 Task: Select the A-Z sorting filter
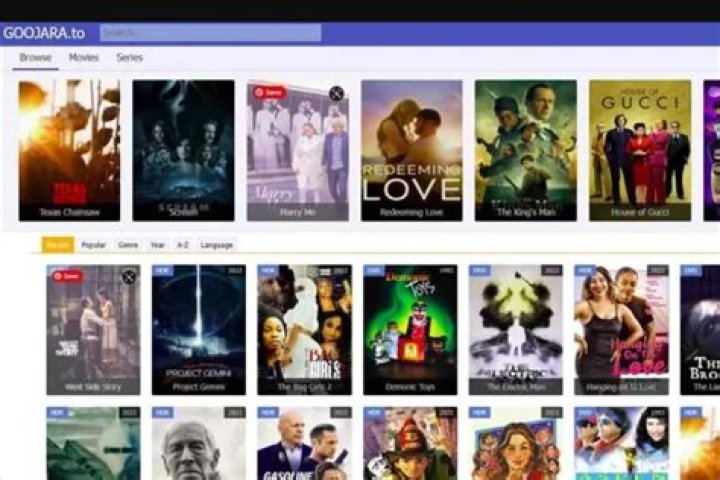click(182, 245)
